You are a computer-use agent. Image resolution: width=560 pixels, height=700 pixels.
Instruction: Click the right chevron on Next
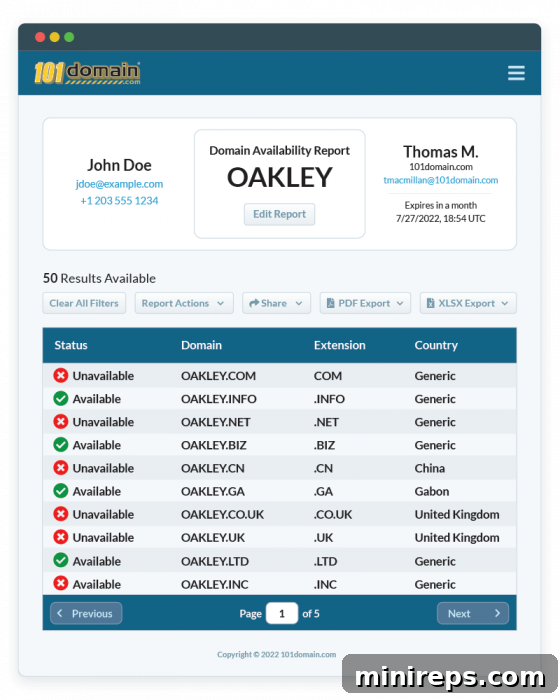(497, 613)
